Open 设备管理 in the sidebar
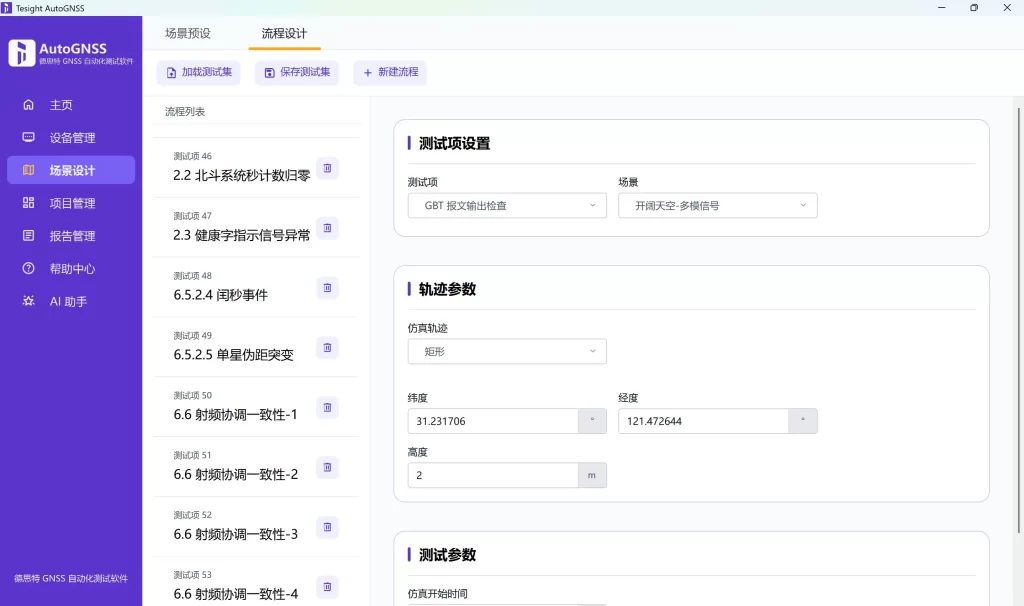This screenshot has height=606, width=1024. [x=71, y=137]
